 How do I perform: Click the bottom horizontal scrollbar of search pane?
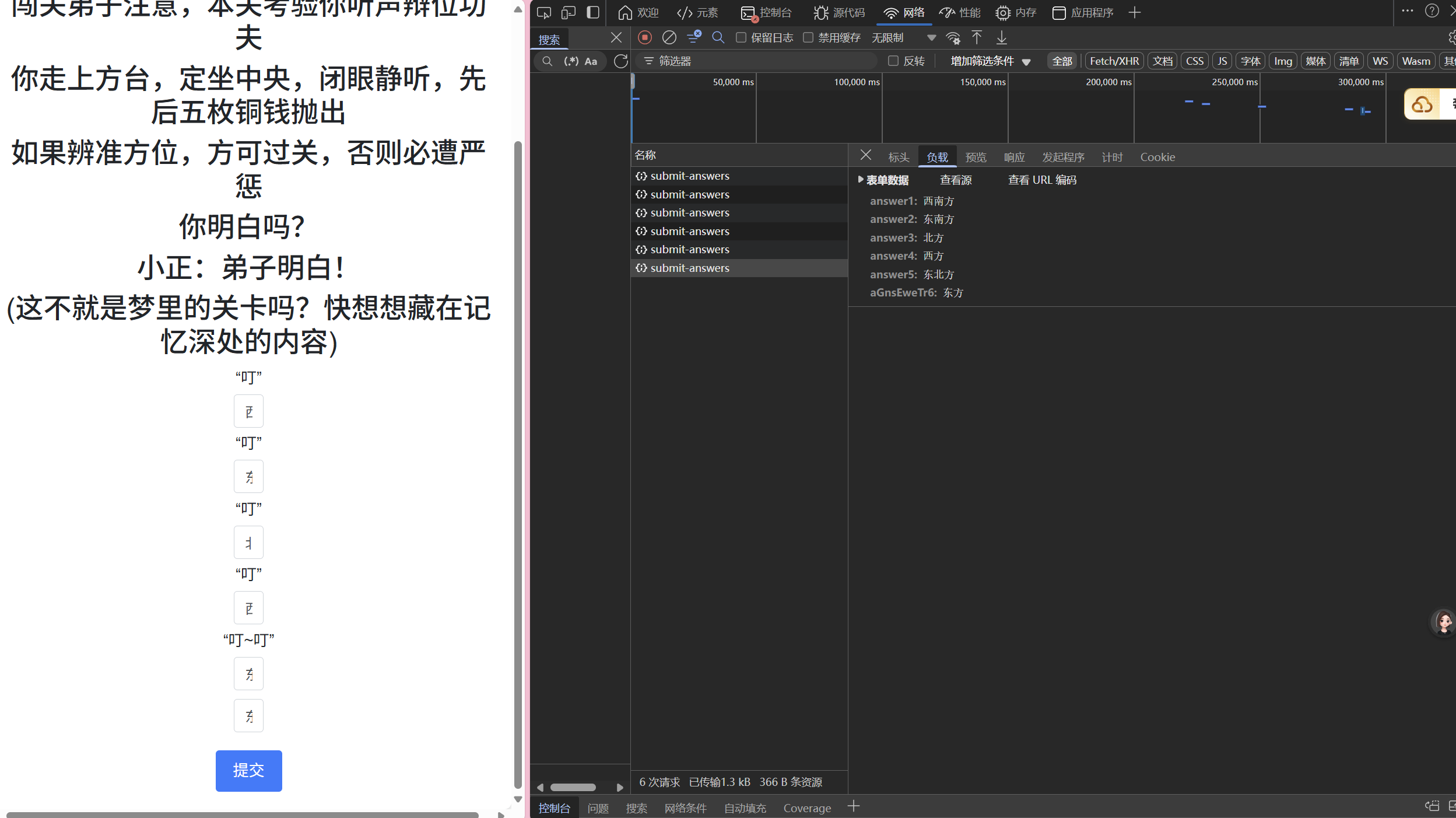(573, 787)
